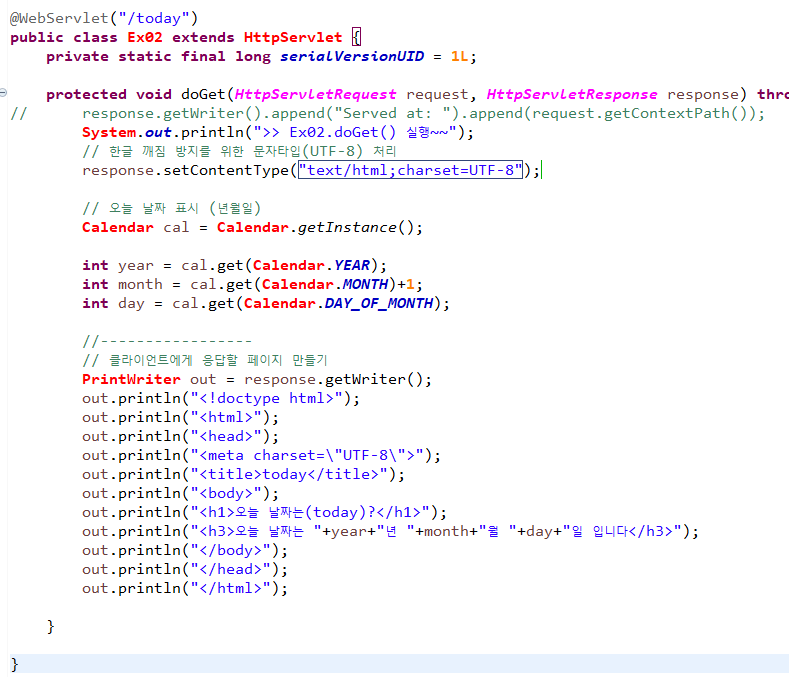The width and height of the screenshot is (789, 677).
Task: Collapse the doGet method fold marker
Action: (3, 93)
